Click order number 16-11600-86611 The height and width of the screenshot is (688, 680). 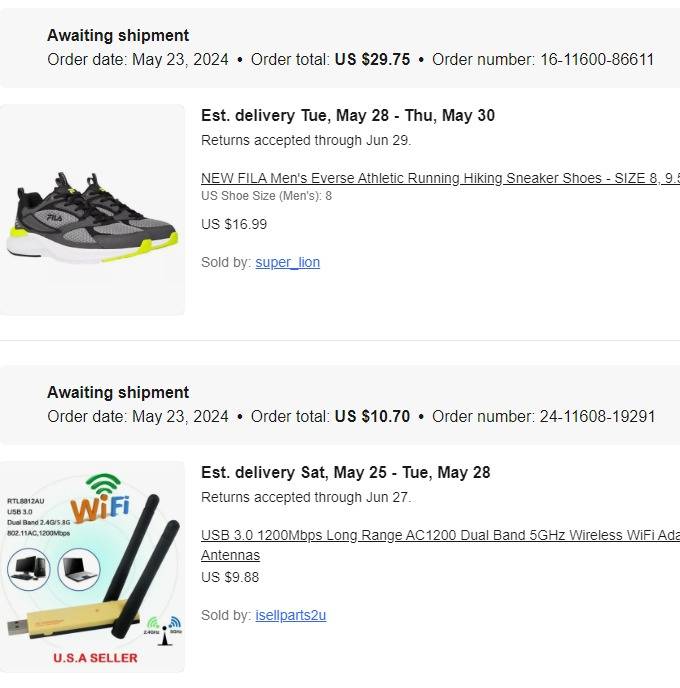tap(594, 59)
